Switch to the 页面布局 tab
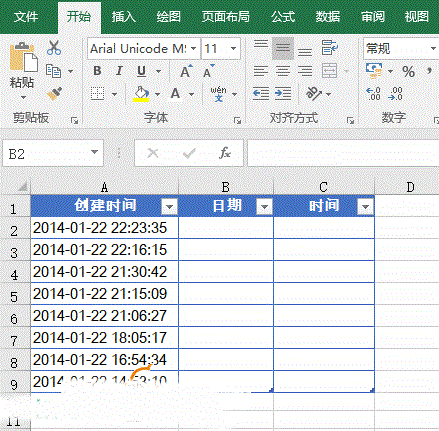The height and width of the screenshot is (431, 439). coord(225,17)
